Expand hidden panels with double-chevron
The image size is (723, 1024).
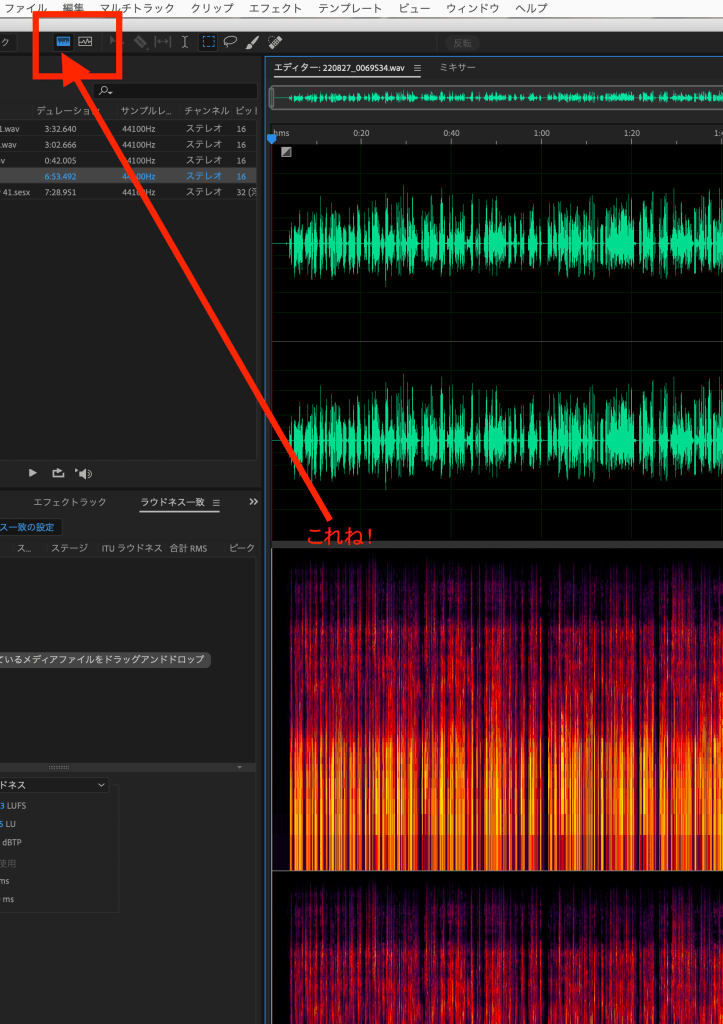pos(252,502)
